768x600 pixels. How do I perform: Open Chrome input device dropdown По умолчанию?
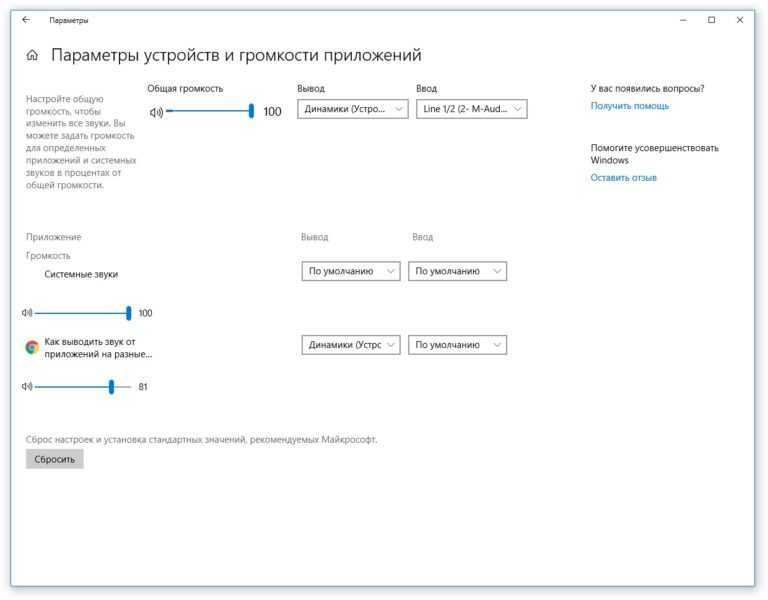(457, 345)
